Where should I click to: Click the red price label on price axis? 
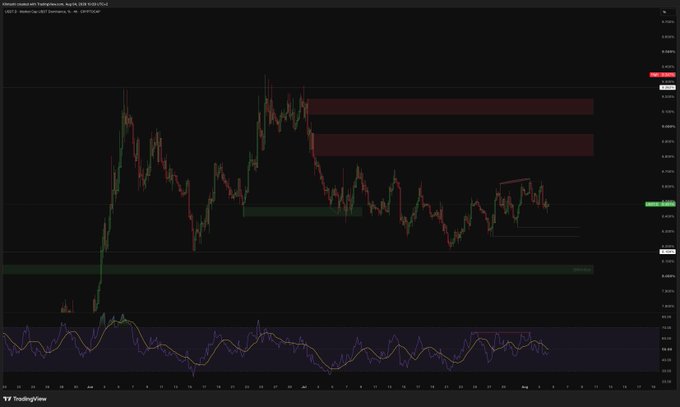[x=662, y=75]
